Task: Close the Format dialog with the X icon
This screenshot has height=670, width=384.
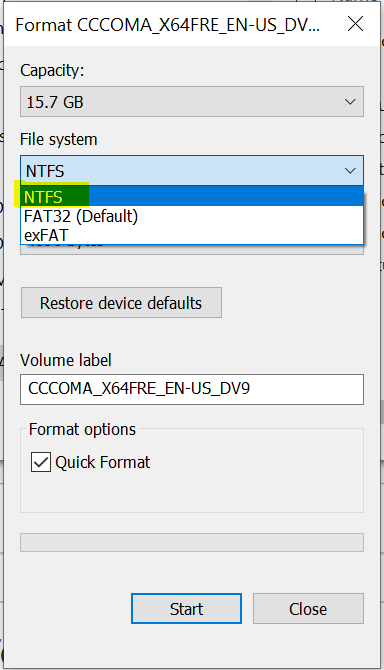Action: (355, 24)
